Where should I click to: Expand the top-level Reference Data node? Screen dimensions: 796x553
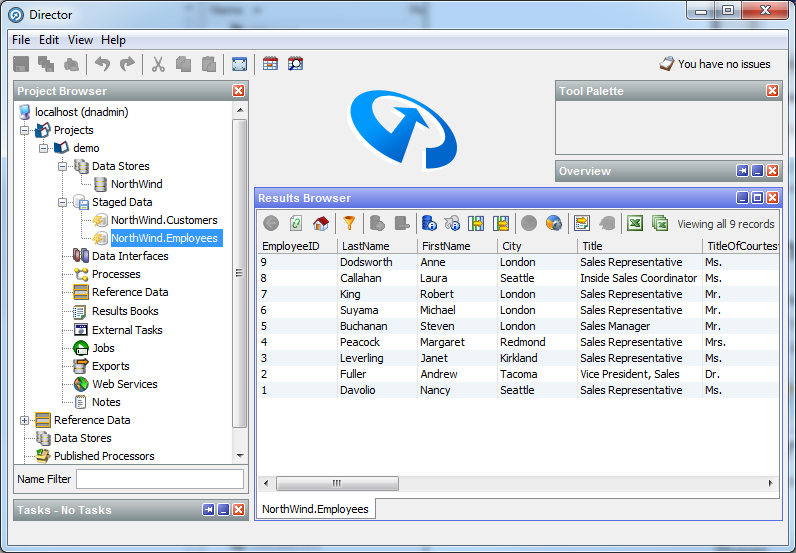point(24,420)
